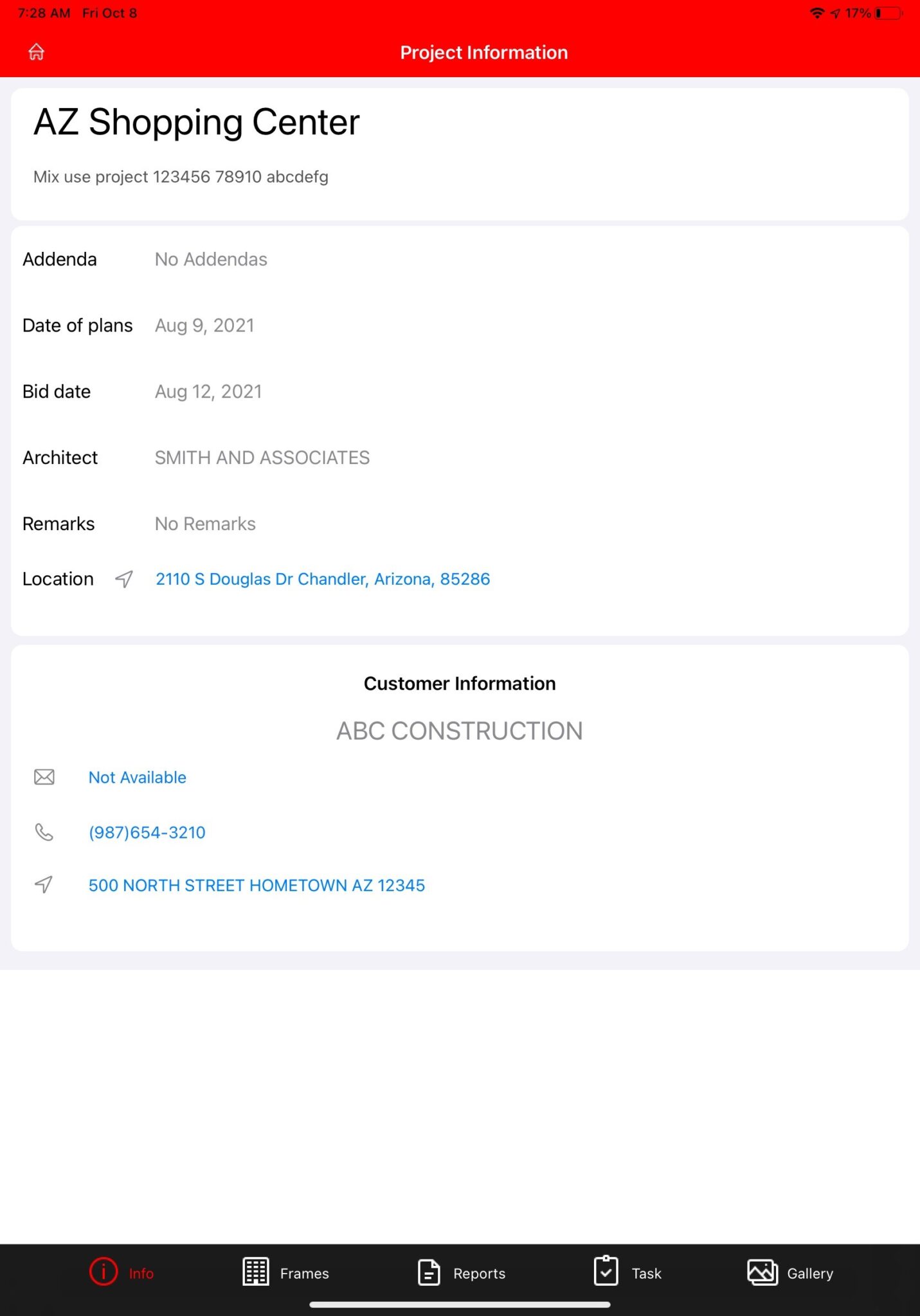Tap the phone receiver icon
The image size is (920, 1316).
point(43,832)
